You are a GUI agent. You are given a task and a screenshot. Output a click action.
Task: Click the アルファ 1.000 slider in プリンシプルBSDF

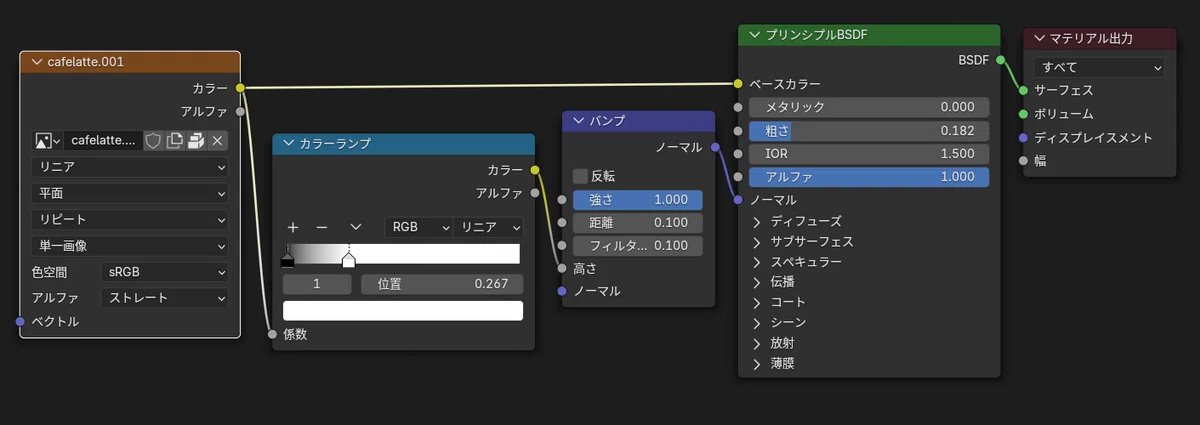[869, 177]
